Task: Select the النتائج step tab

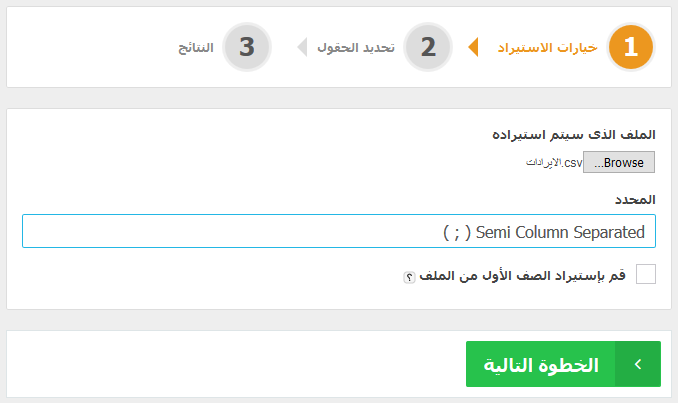Action: (196, 47)
